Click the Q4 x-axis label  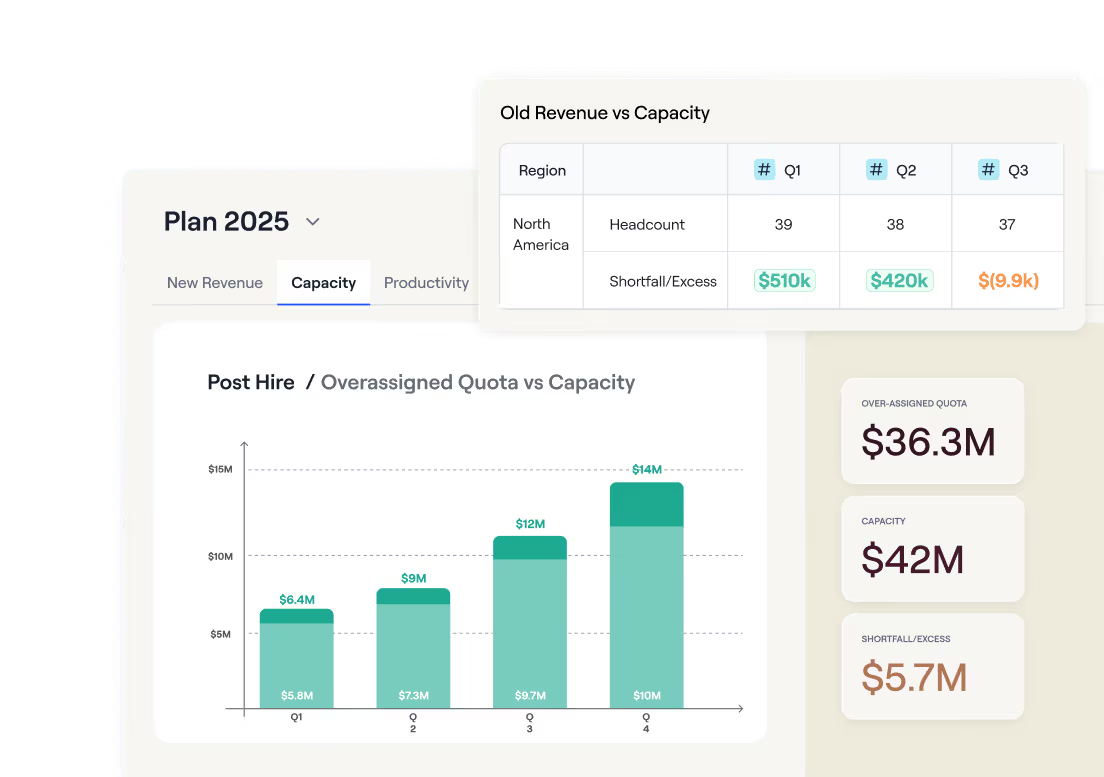tap(646, 723)
